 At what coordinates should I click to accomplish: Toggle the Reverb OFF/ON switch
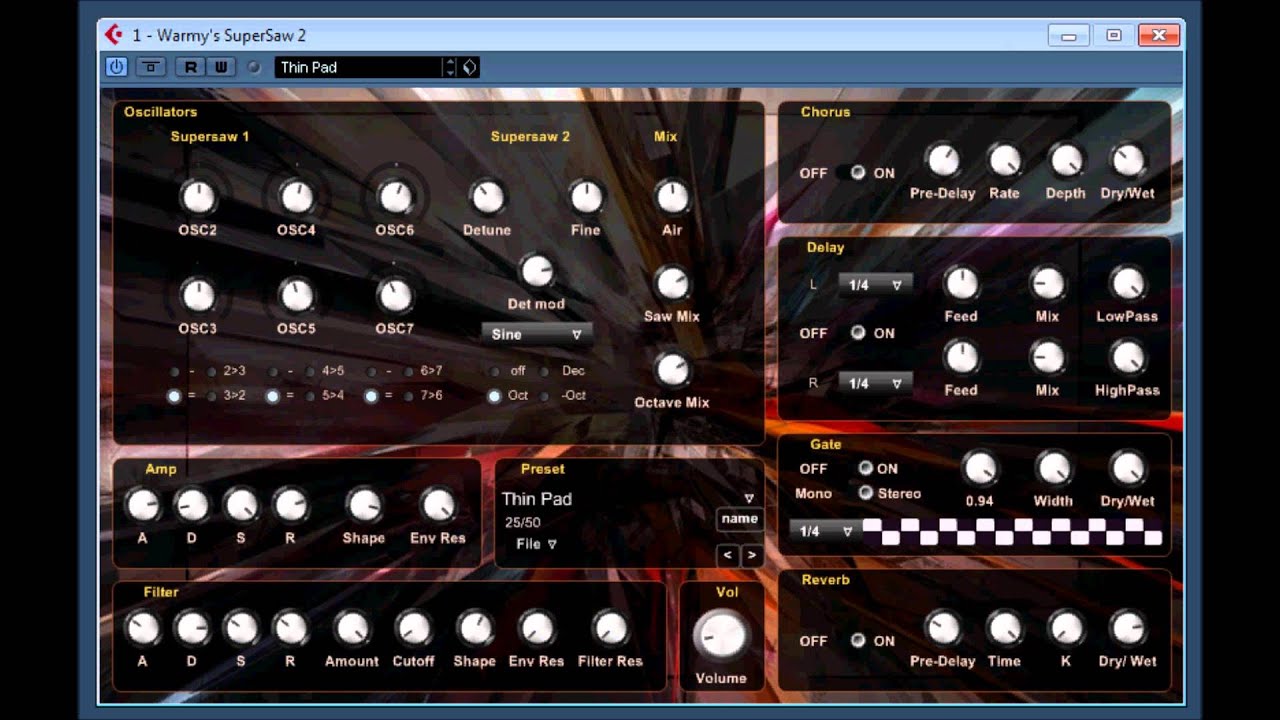(857, 641)
